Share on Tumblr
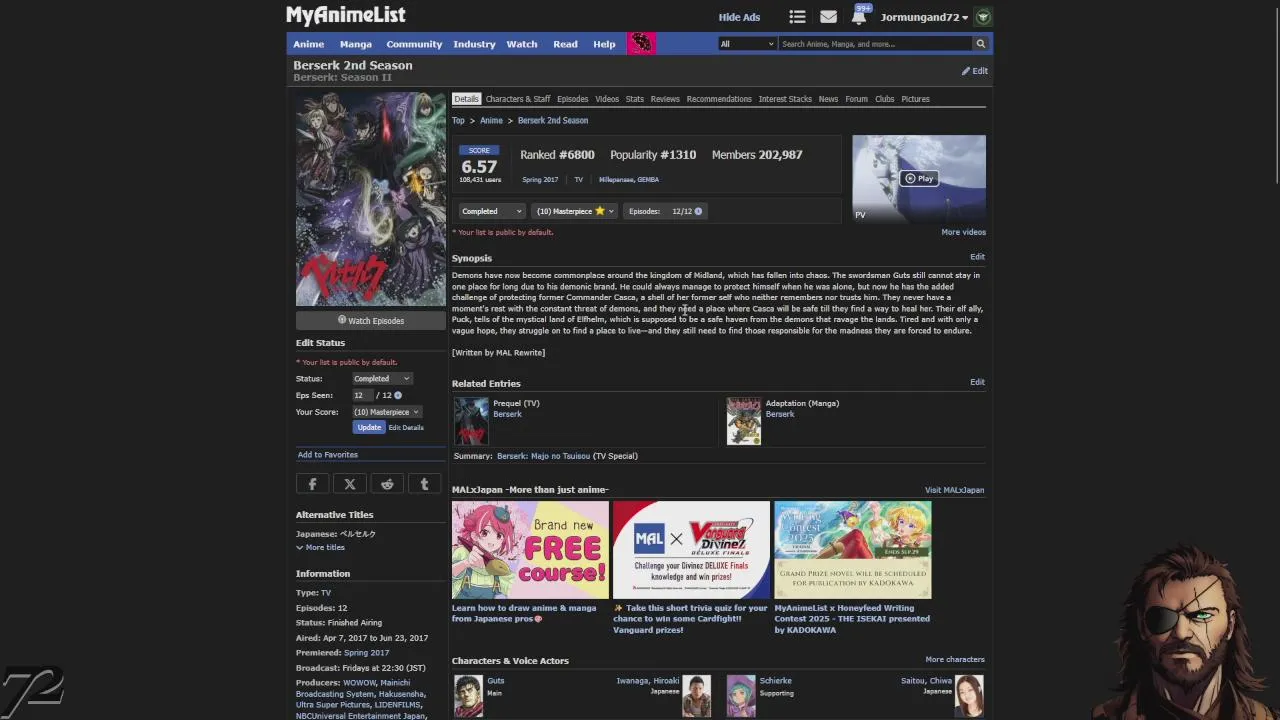Viewport: 1280px width, 720px height. (x=424, y=485)
